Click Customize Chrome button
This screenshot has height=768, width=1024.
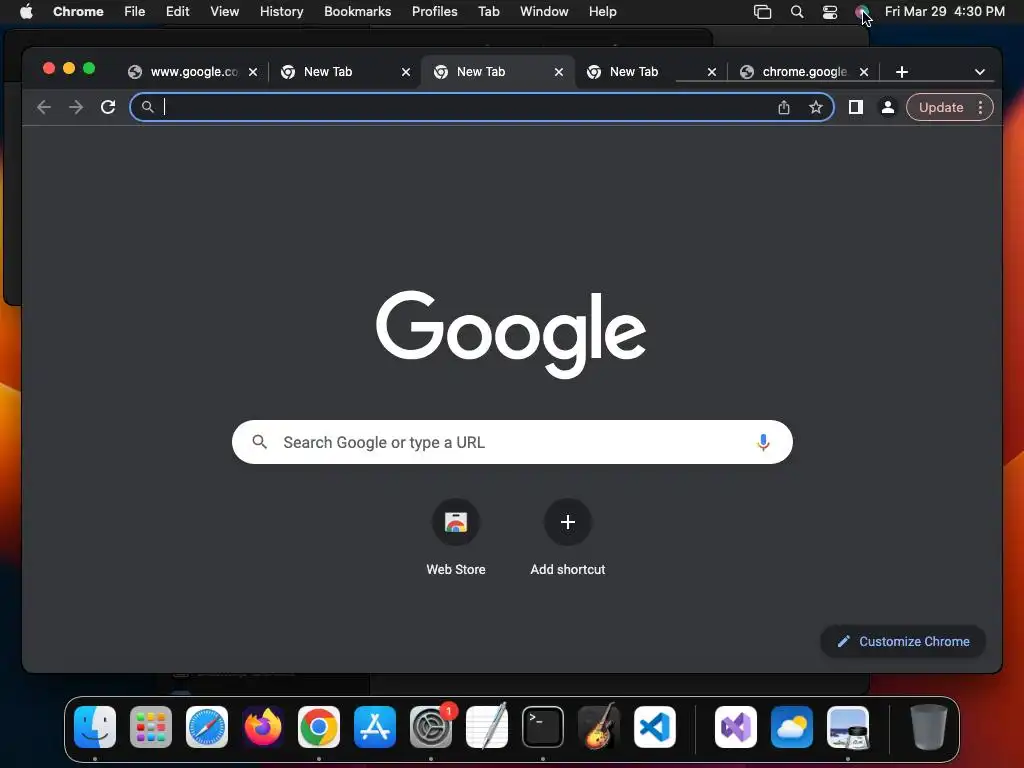[x=903, y=641]
